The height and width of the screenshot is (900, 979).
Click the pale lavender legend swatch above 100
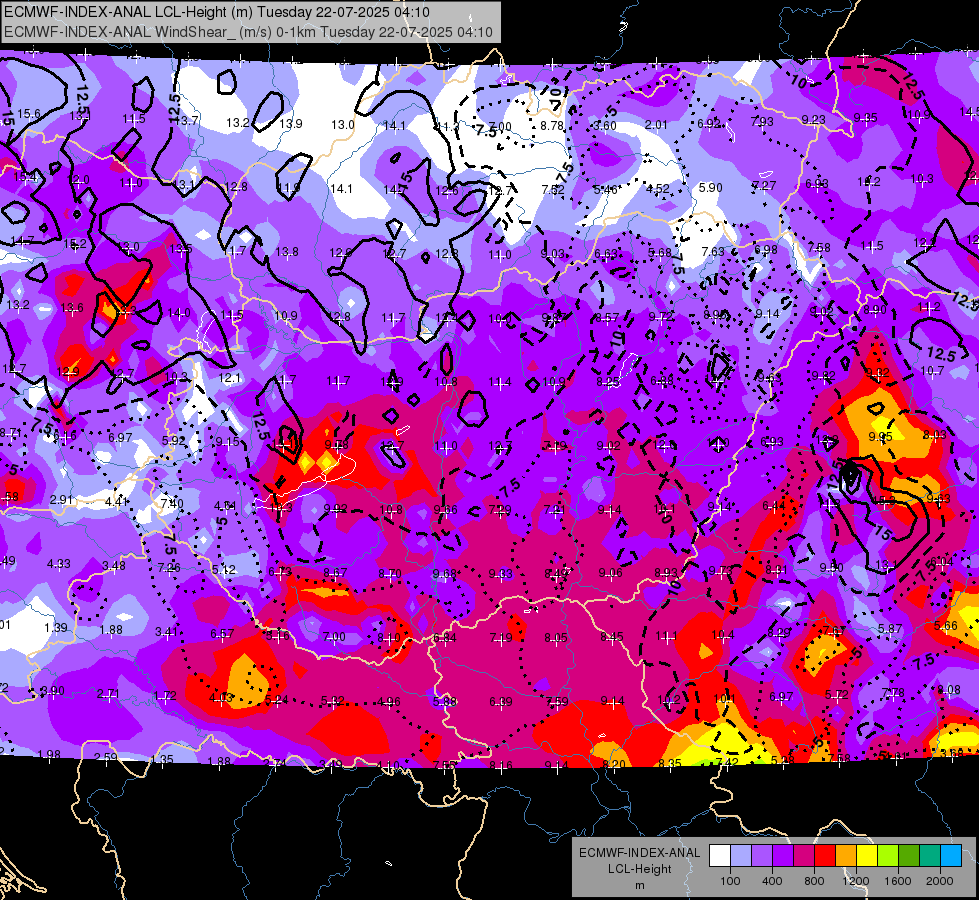(740, 855)
